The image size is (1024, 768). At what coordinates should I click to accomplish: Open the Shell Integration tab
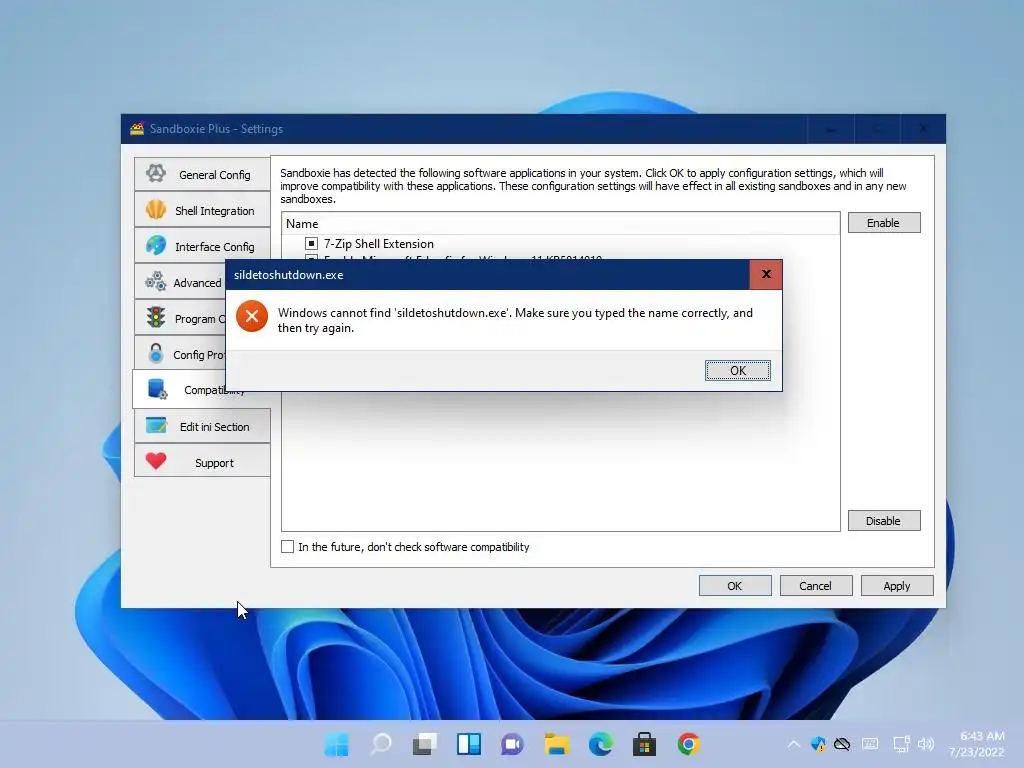202,210
